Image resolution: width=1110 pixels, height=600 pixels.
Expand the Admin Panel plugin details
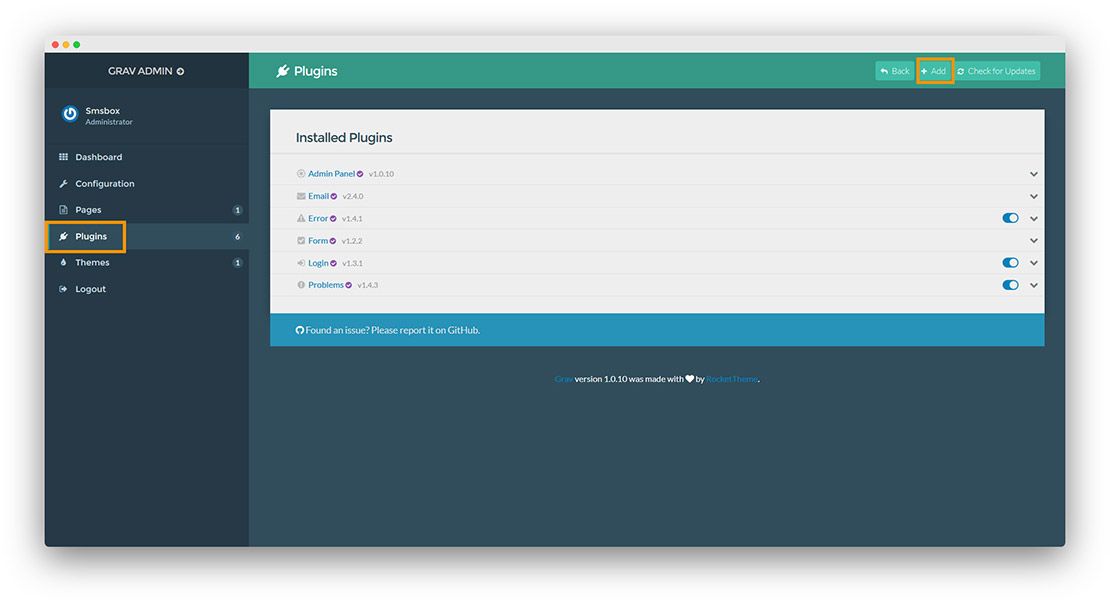[x=1033, y=173]
